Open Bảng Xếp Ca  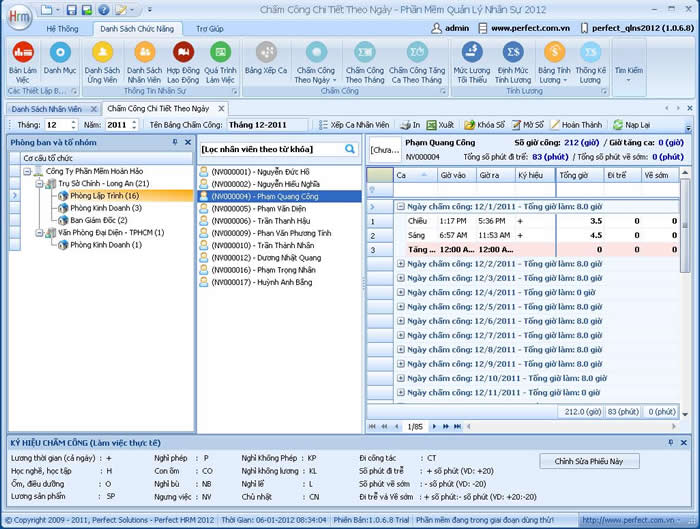point(266,57)
